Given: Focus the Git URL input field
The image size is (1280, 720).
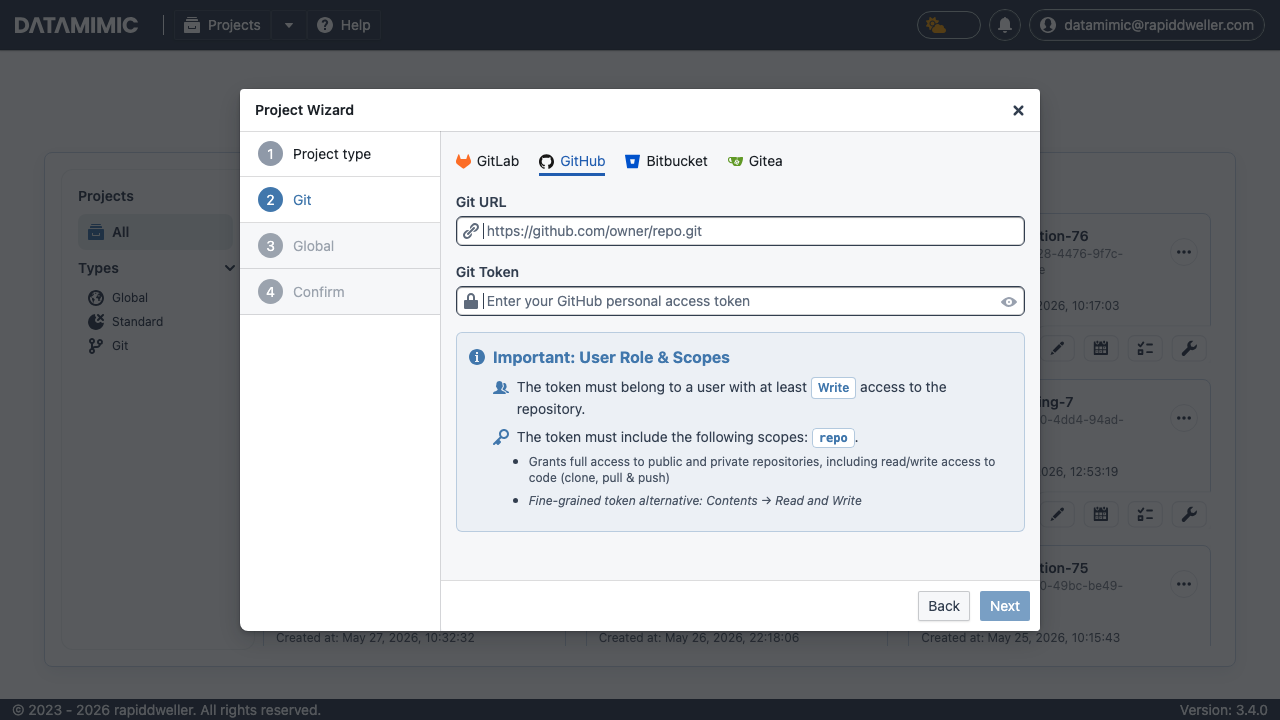Looking at the screenshot, I should click(x=740, y=231).
